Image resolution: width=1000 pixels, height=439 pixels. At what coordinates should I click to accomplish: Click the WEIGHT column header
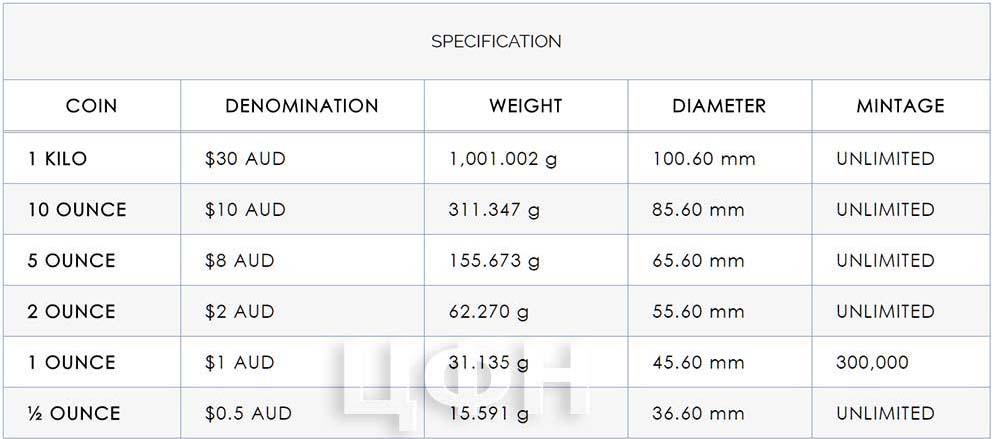(526, 106)
